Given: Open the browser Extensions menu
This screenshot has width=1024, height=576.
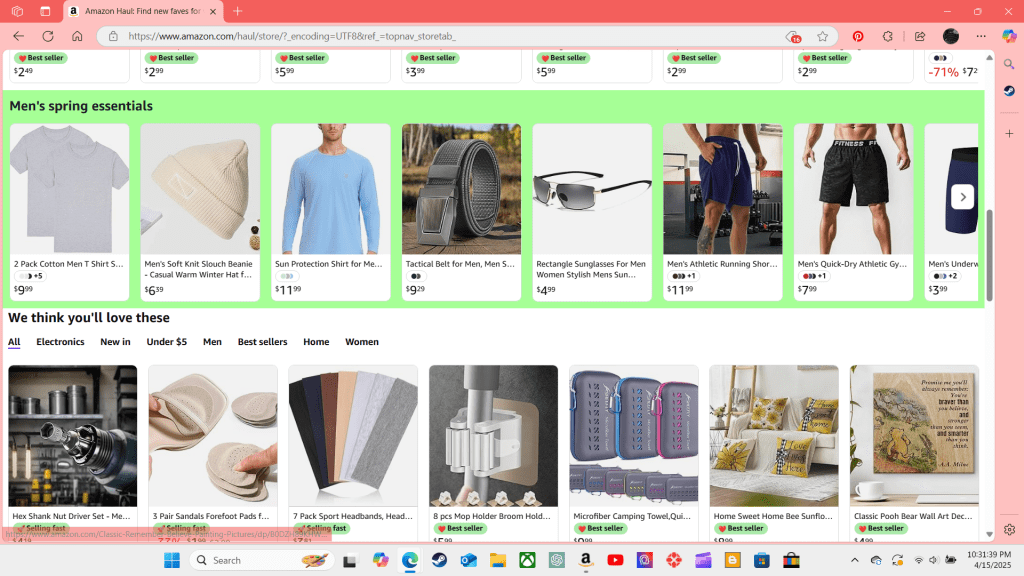Looking at the screenshot, I should click(887, 36).
